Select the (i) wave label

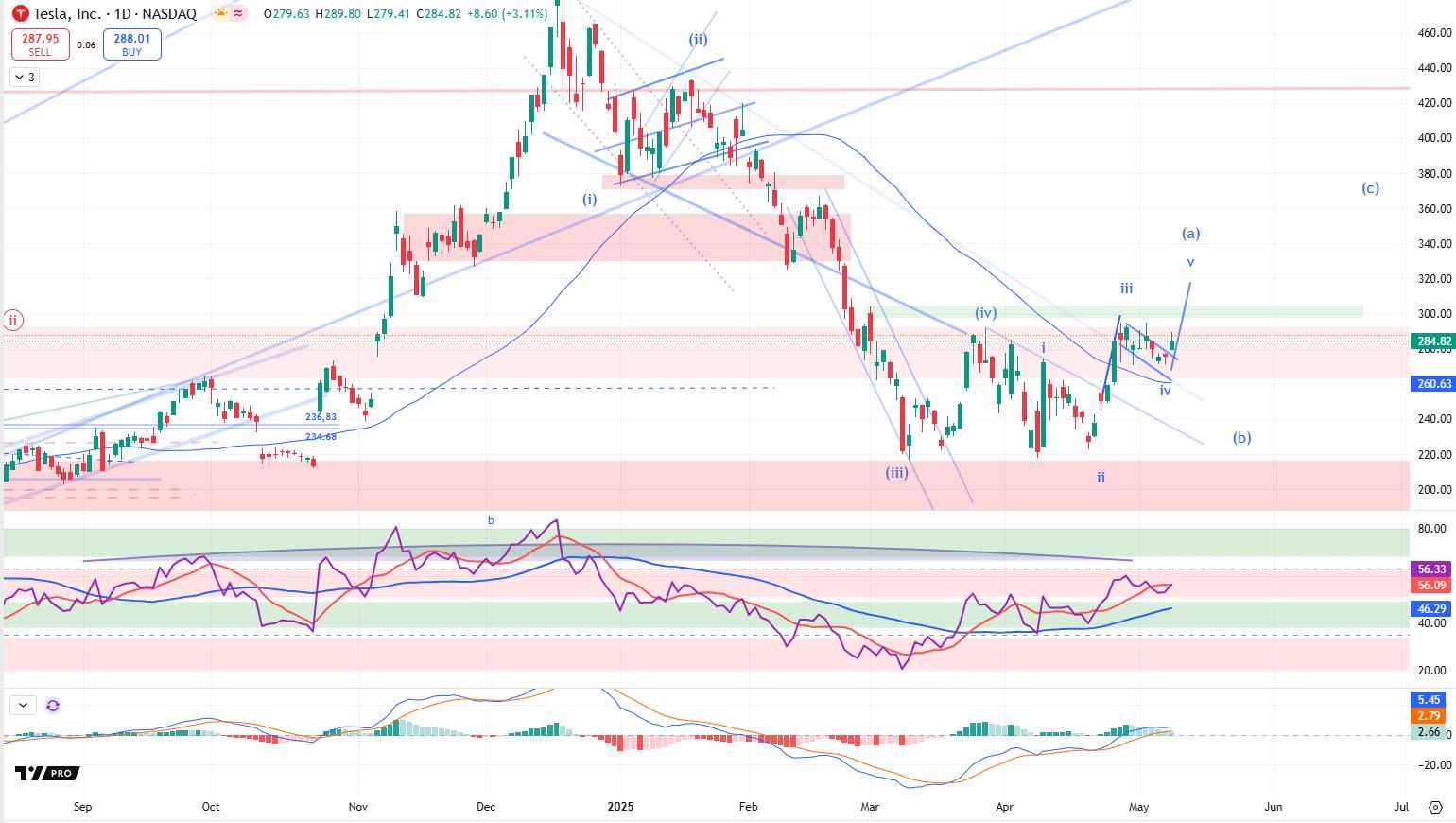pyautogui.click(x=589, y=200)
